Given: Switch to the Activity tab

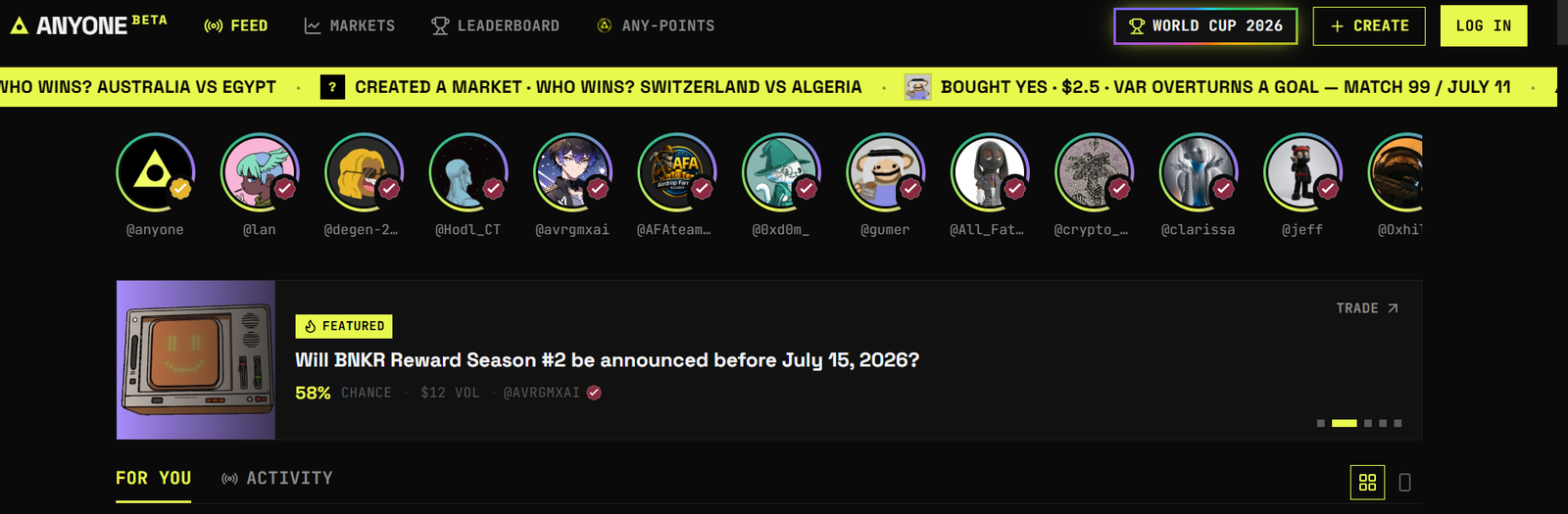Looking at the screenshot, I should [277, 478].
